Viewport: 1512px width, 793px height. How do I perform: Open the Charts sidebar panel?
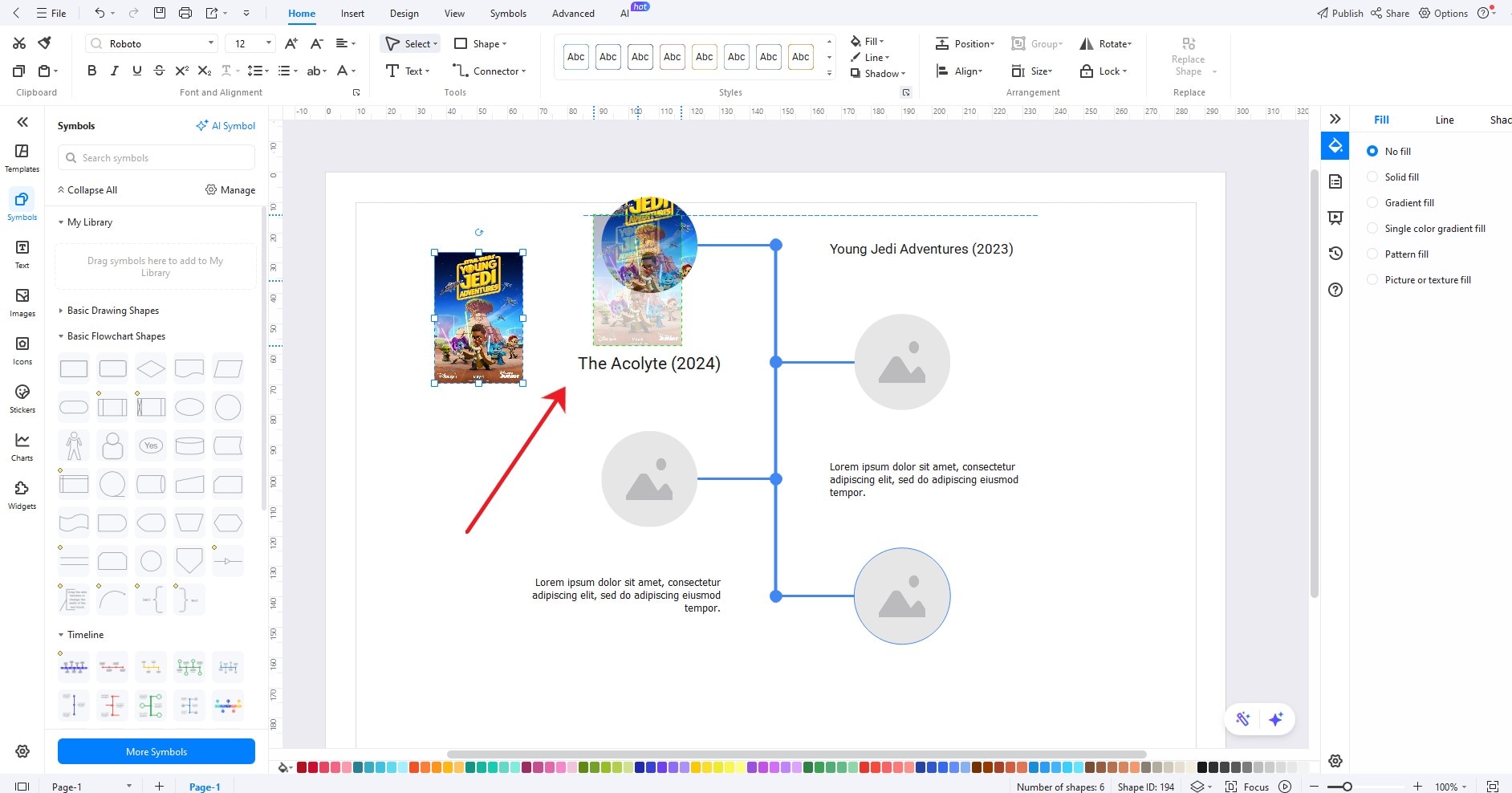point(22,447)
